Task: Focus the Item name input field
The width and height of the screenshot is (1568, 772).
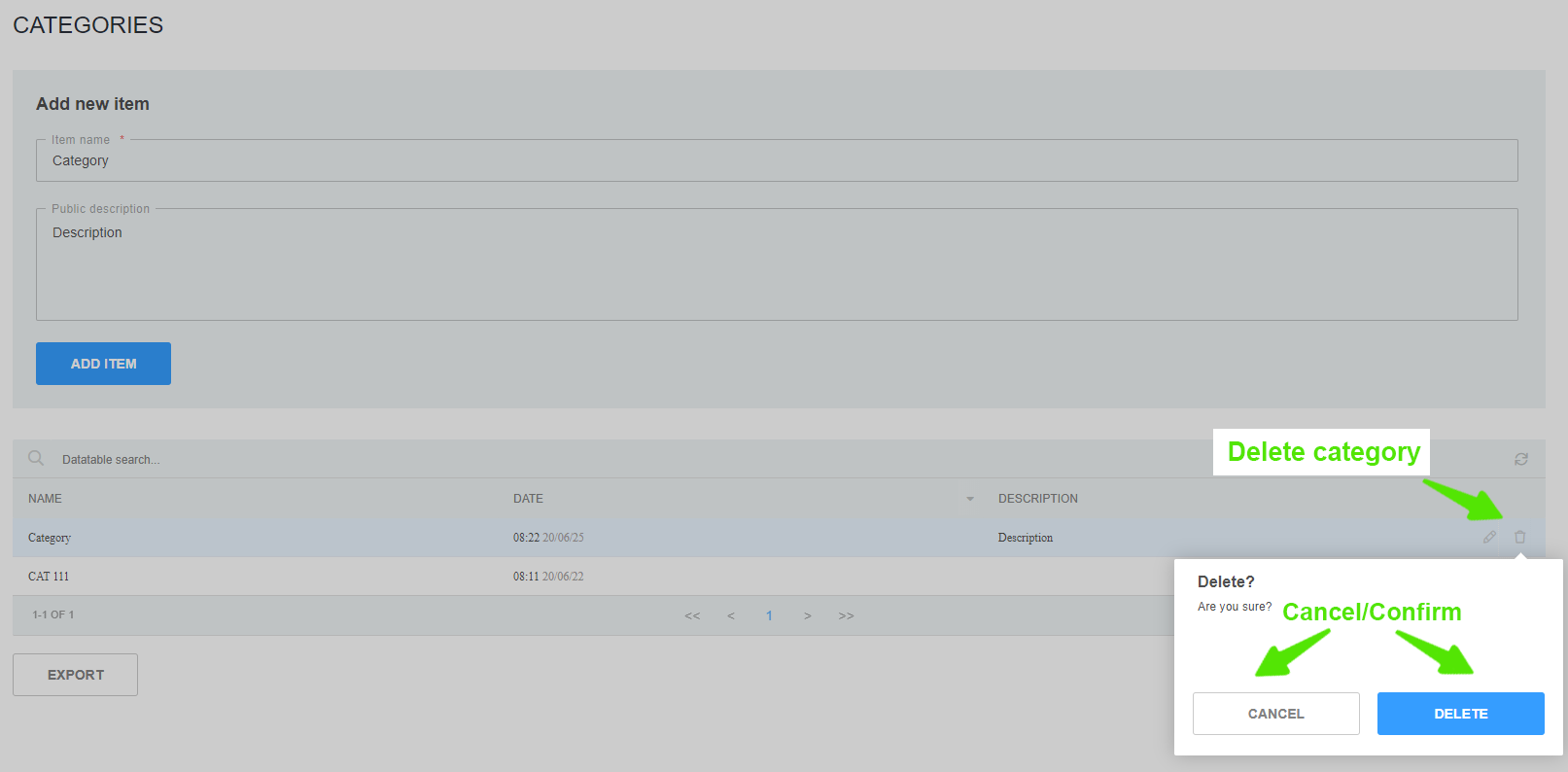Action: click(x=776, y=160)
